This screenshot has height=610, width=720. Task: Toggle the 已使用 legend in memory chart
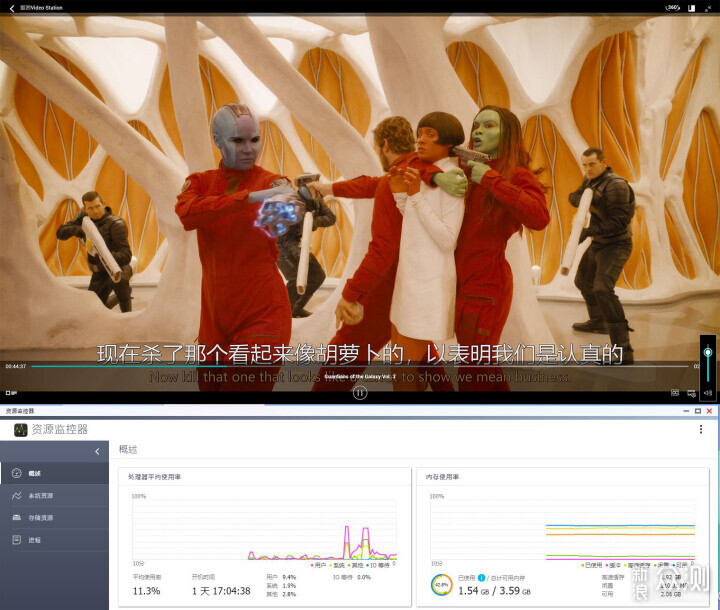pos(592,565)
